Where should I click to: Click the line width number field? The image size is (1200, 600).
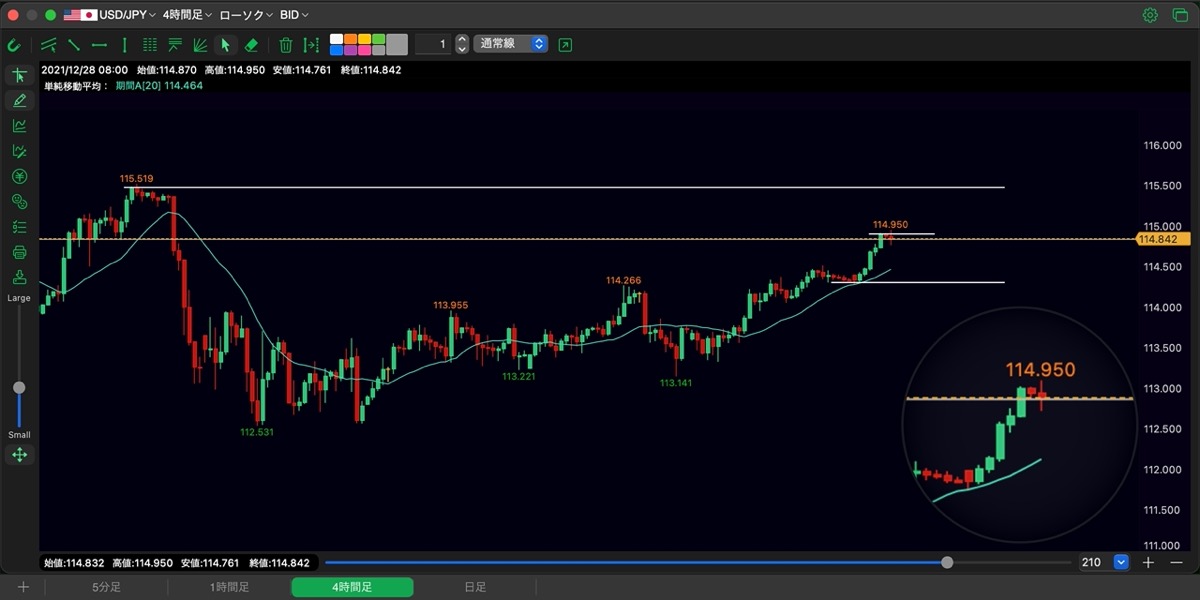tap(432, 44)
